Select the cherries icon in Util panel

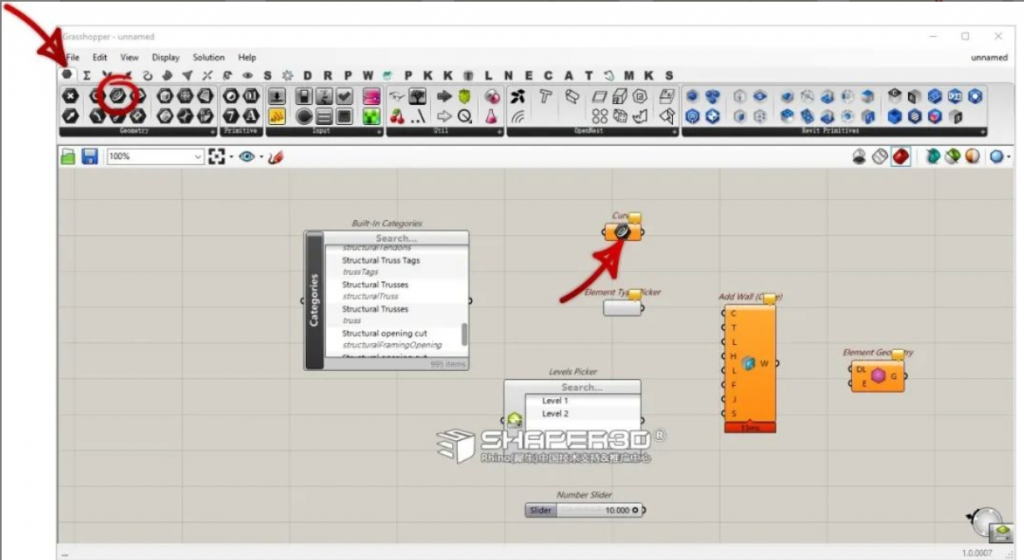tap(397, 117)
